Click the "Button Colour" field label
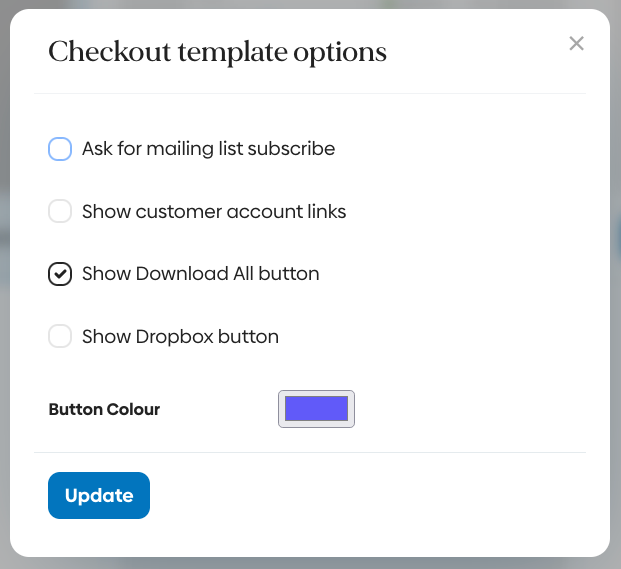621x569 pixels. [x=104, y=409]
